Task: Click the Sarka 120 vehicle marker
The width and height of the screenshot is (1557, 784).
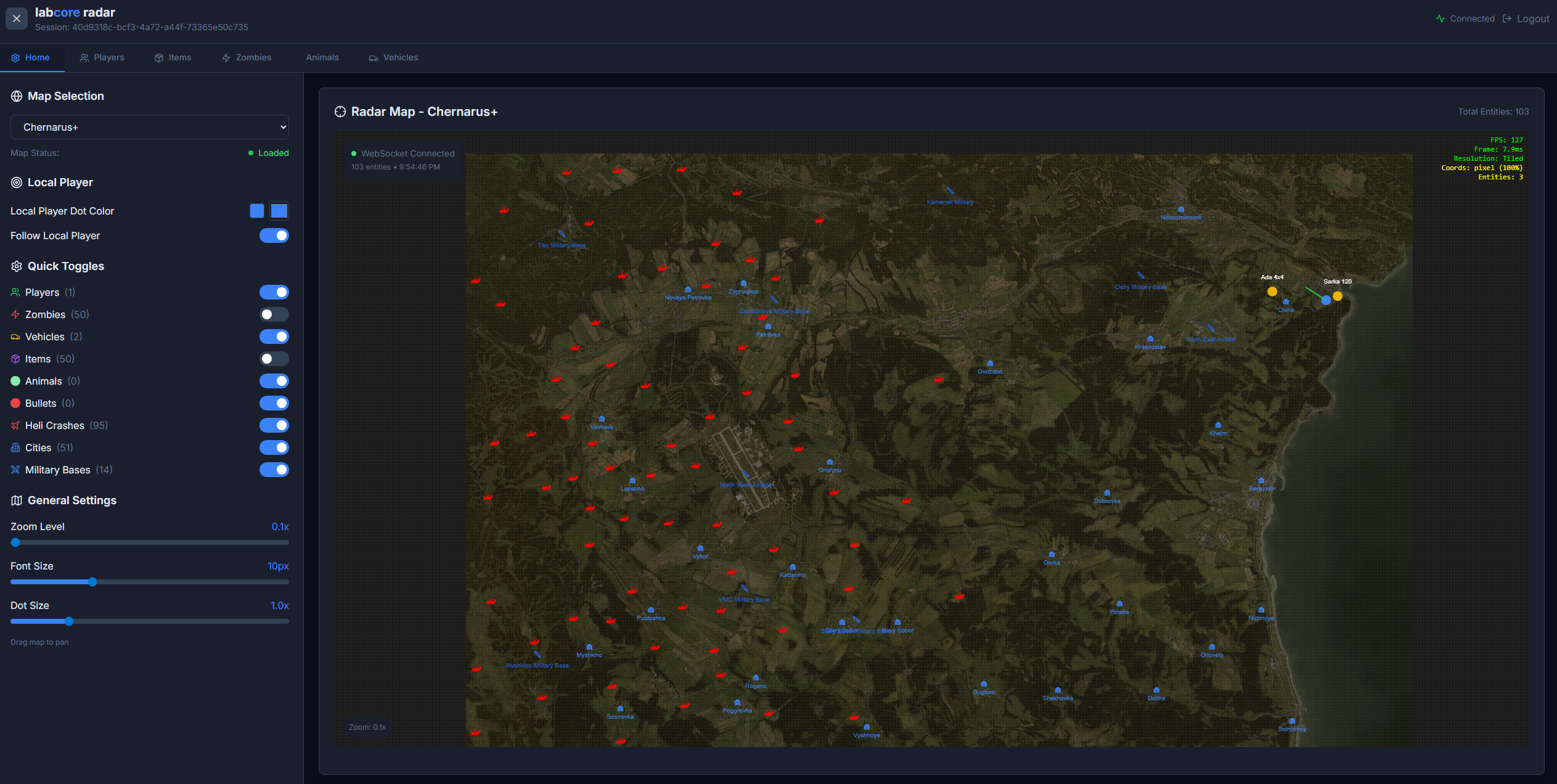Action: (x=1337, y=296)
